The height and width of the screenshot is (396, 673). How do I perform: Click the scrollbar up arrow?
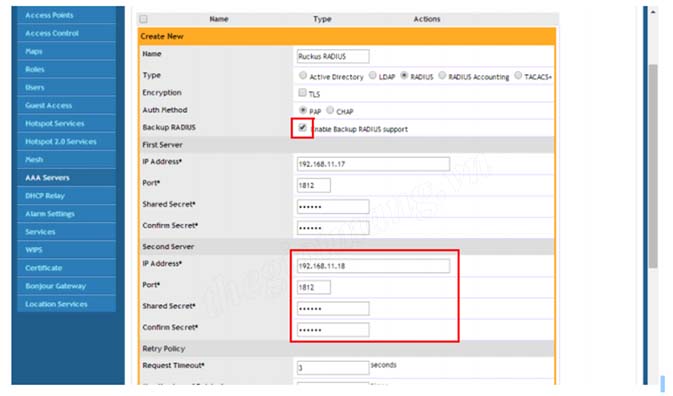click(653, 12)
